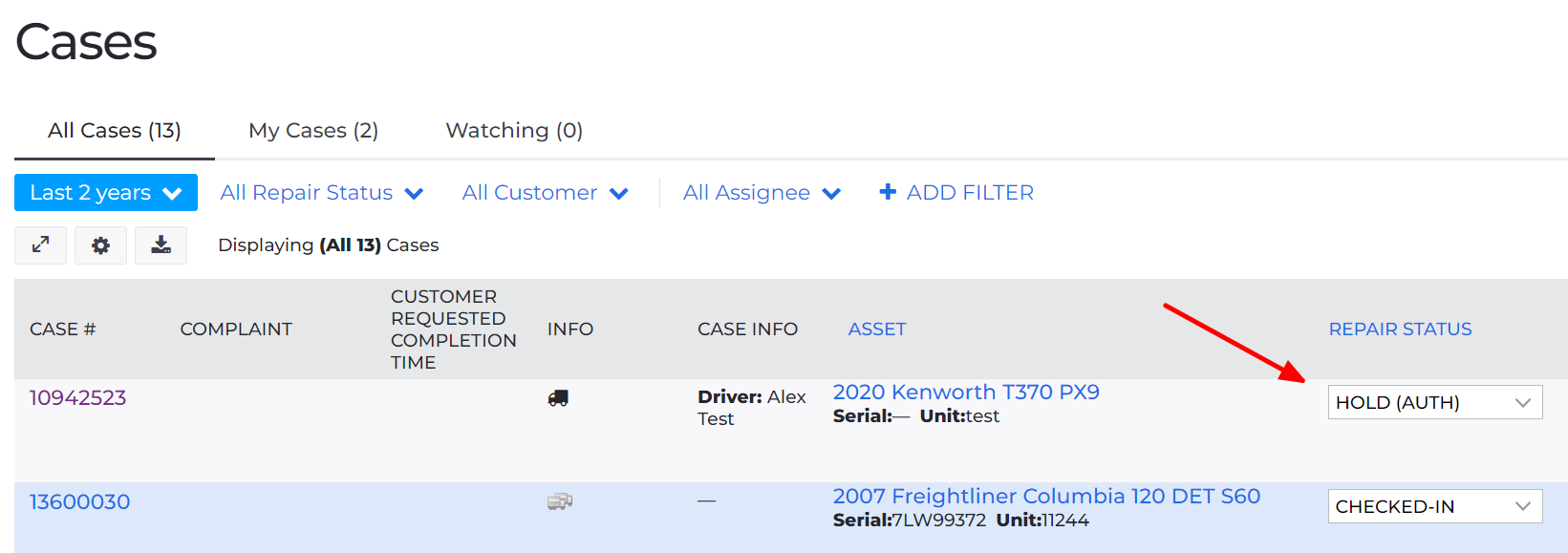Expand the All Repair Status filter
Screen dimensions: 1568x553
[322, 192]
